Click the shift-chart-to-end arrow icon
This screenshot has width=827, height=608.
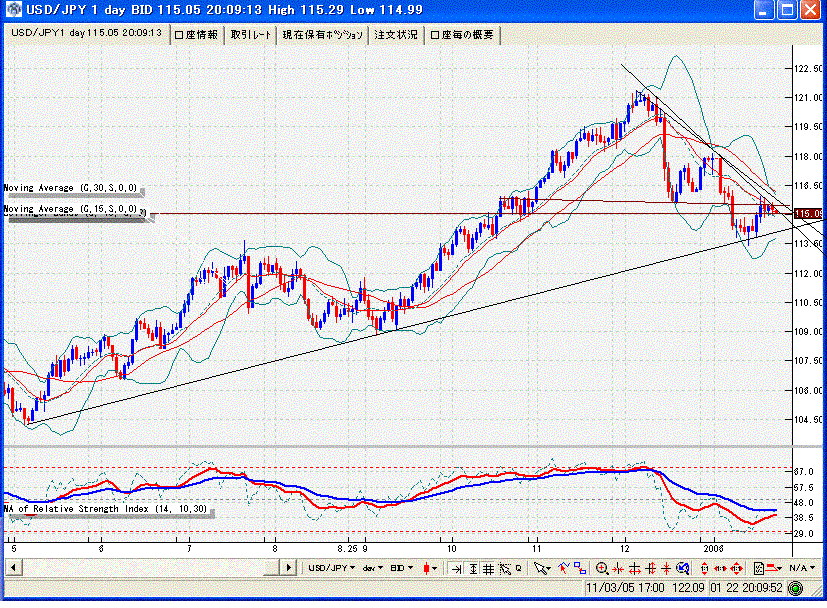tap(456, 568)
